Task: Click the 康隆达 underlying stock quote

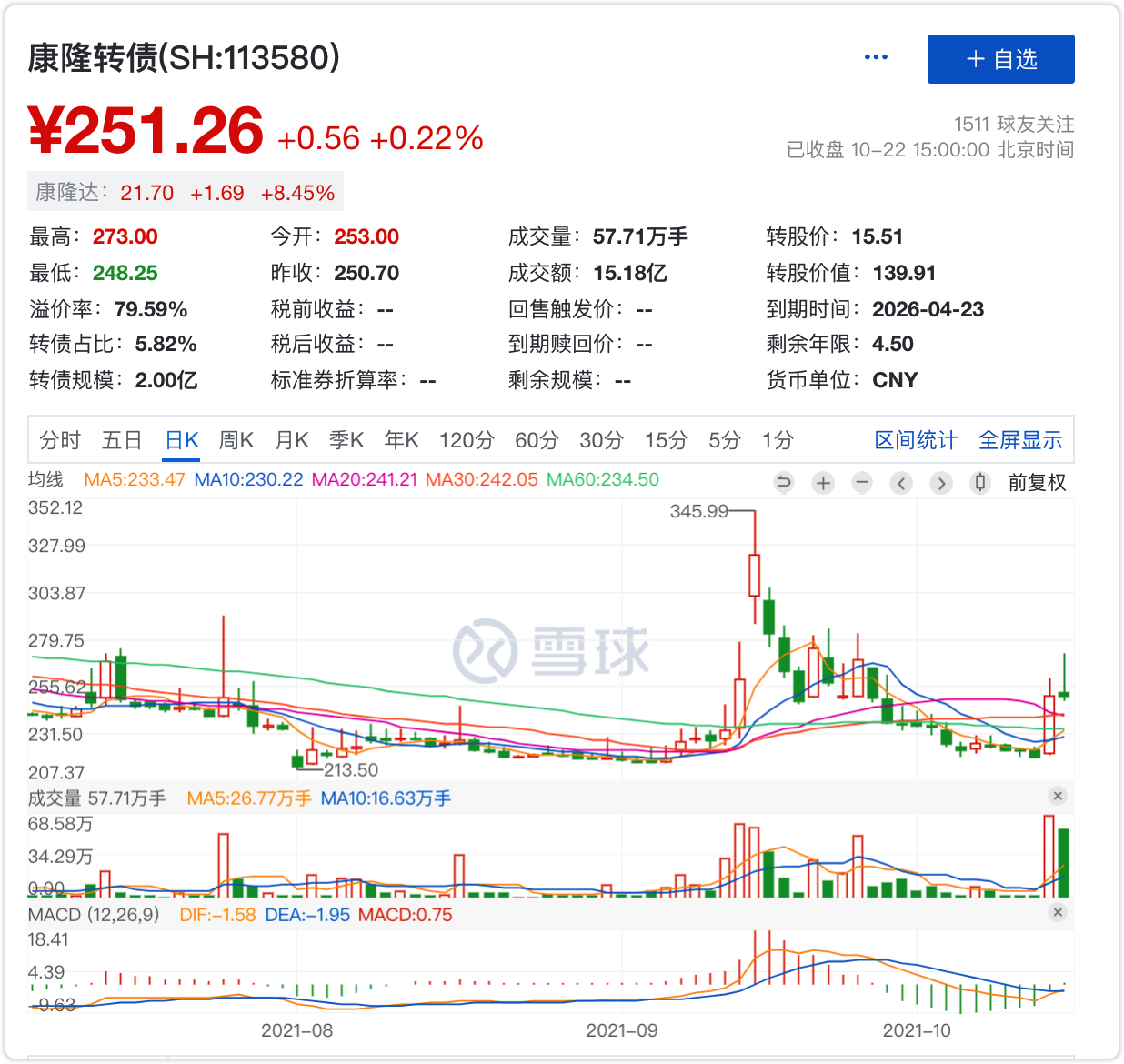Action: [186, 193]
